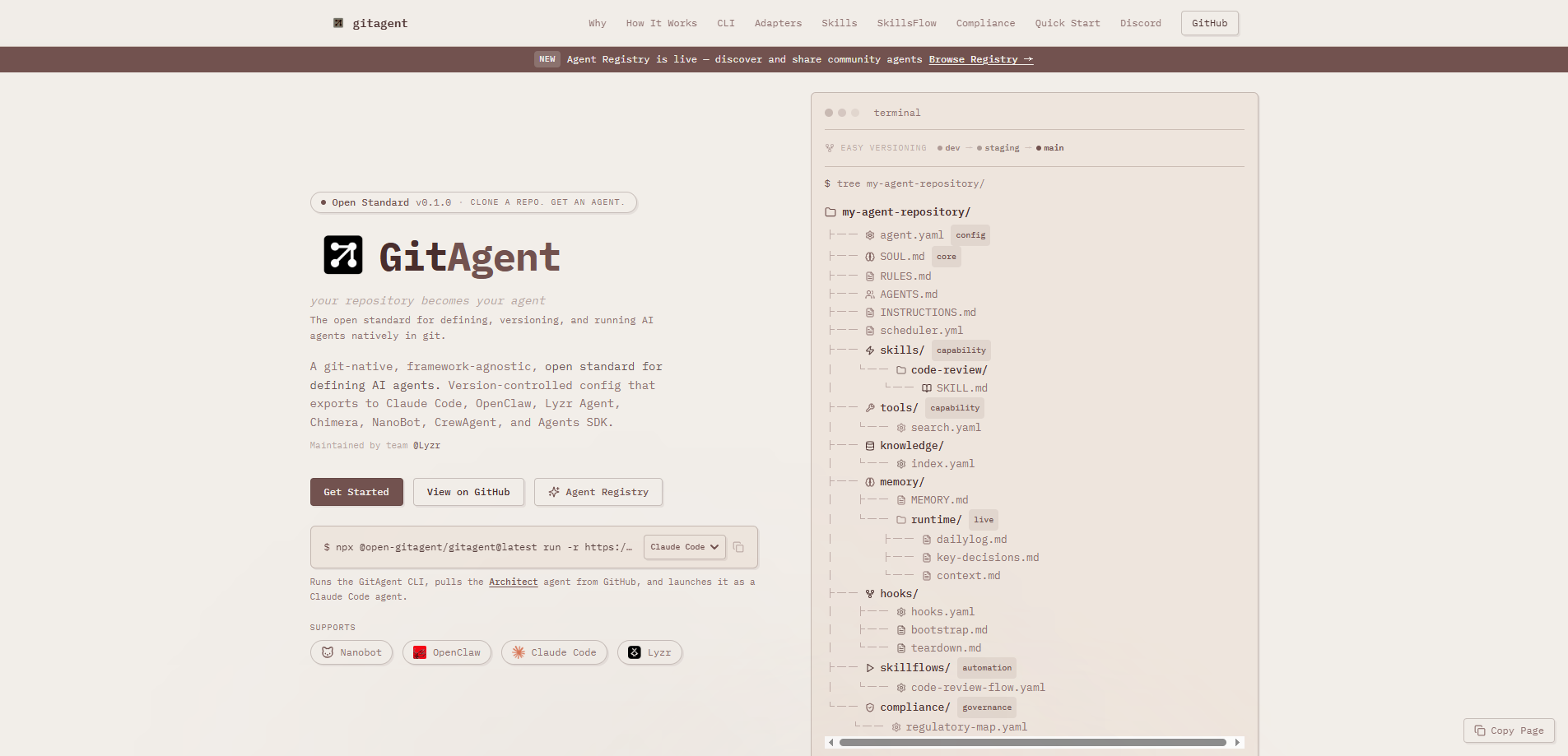Viewport: 1568px width, 756px height.
Task: Click the gitagent logo icon in header
Action: click(x=338, y=23)
